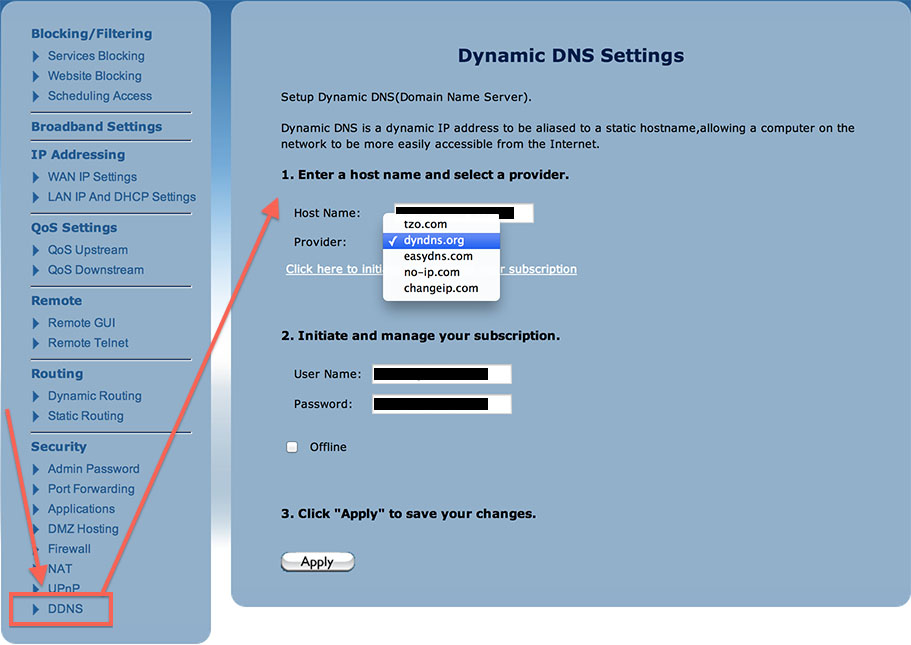Click the arrow icon beside Remote Telnet

(x=36, y=343)
